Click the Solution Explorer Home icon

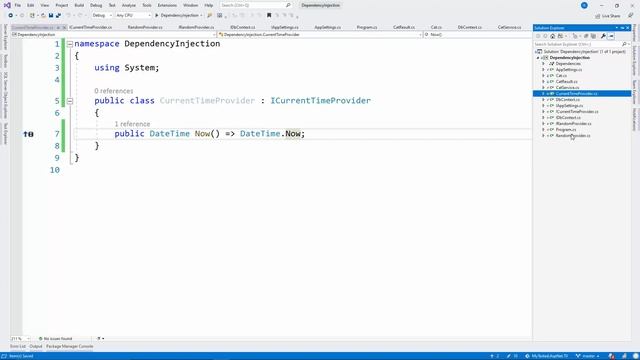(x=553, y=36)
